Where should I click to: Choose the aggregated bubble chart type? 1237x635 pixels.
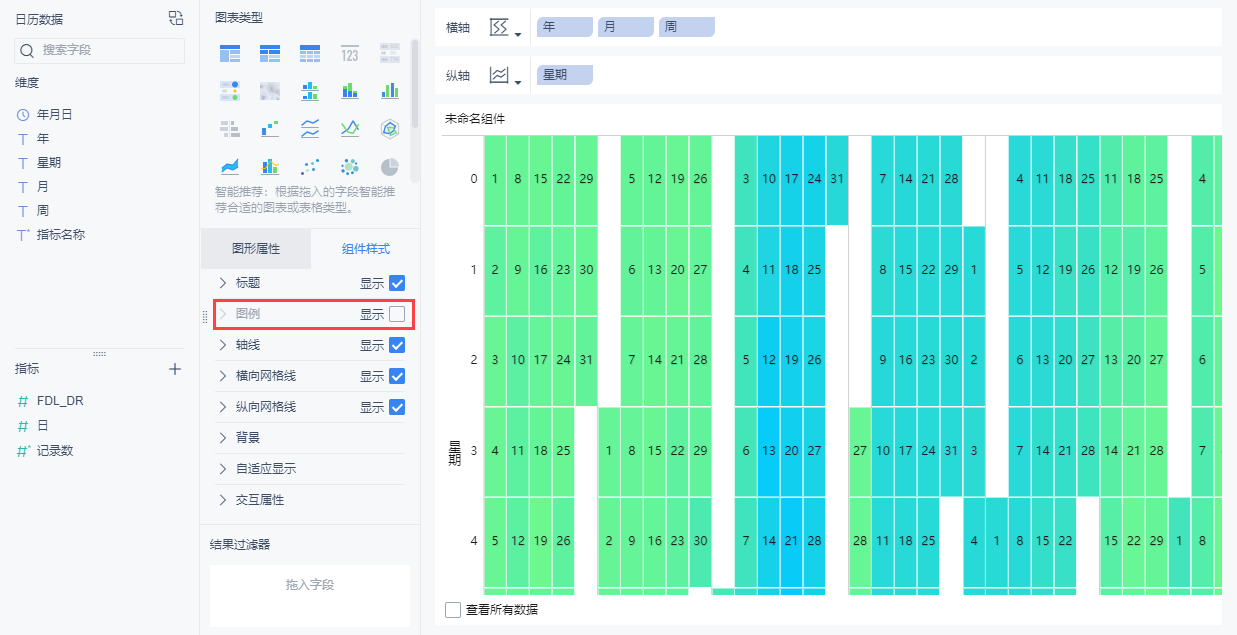tap(350, 166)
